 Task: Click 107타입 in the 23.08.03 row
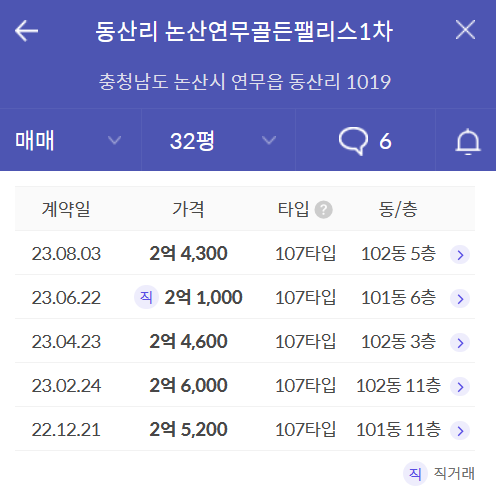click(305, 254)
